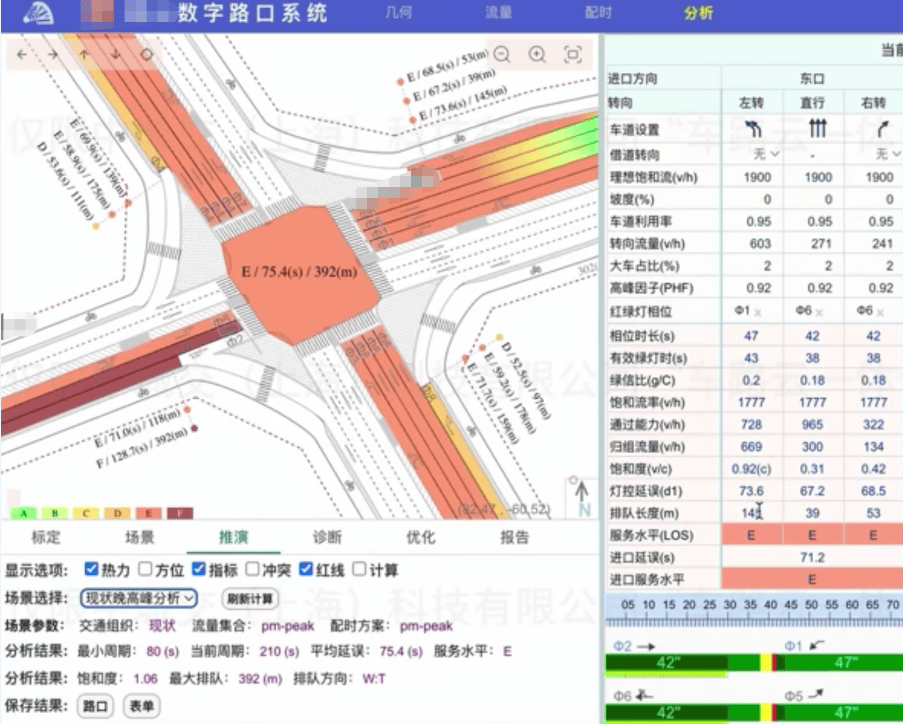Screen dimensions: 903x724
Task: Pan map left with left arrow icon
Action: pyautogui.click(x=23, y=55)
